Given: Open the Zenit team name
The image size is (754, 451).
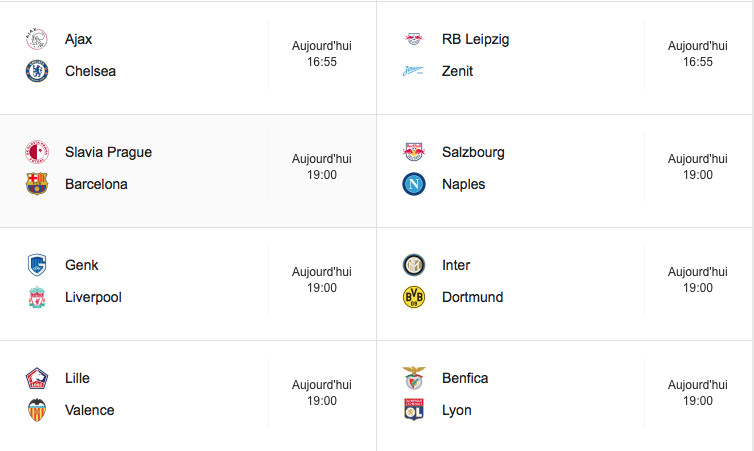Looking at the screenshot, I should coord(457,71).
